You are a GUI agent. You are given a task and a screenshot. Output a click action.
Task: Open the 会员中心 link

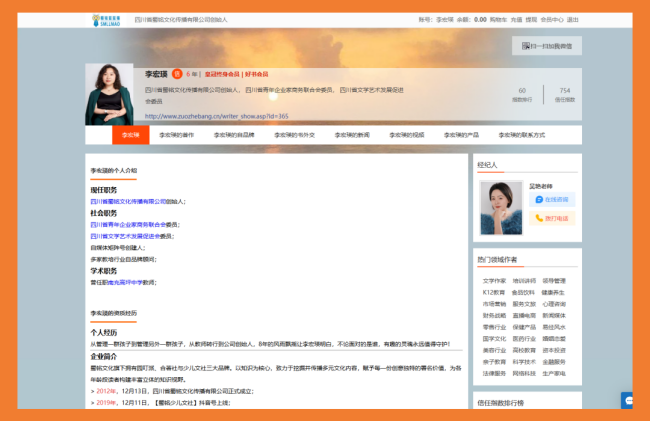pos(553,19)
